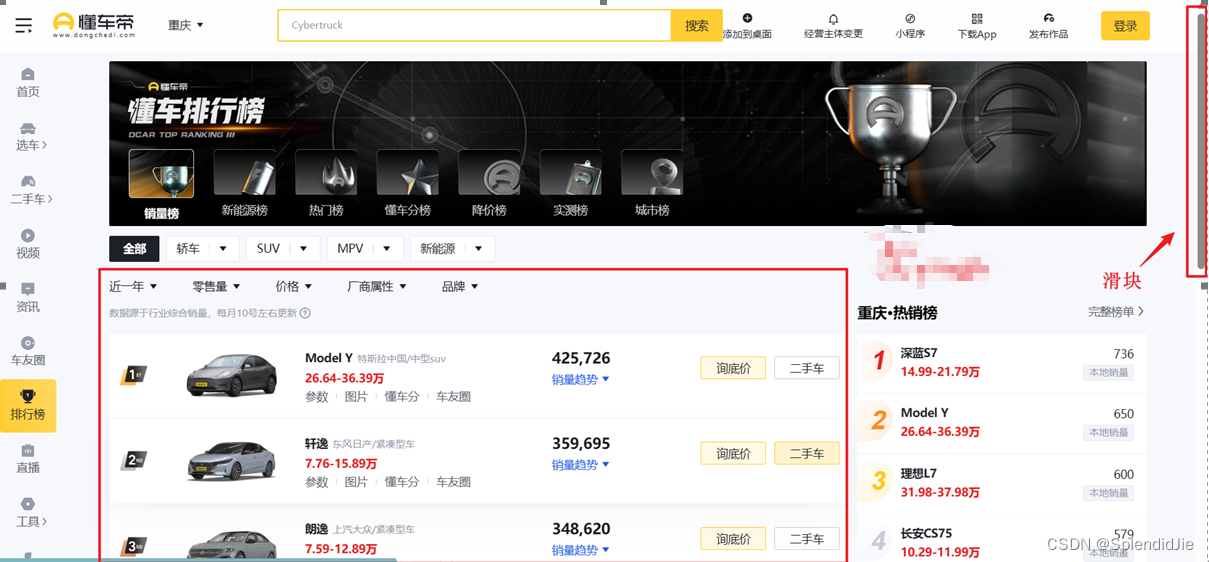Viewport: 1209px width, 562px height.
Task: Switch to the 城市榜 tab
Action: tap(652, 184)
